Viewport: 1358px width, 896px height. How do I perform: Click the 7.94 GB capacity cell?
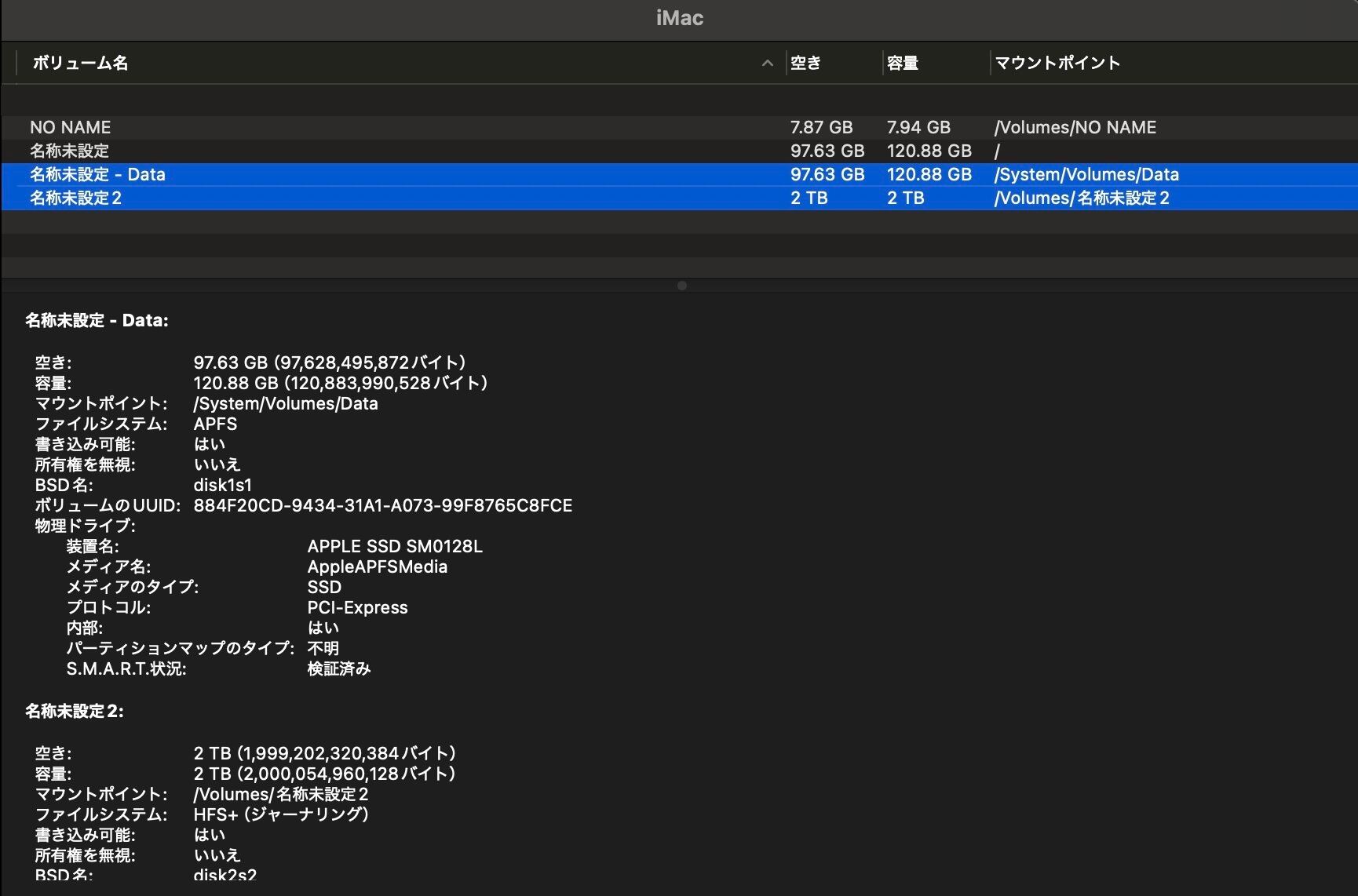coord(918,127)
